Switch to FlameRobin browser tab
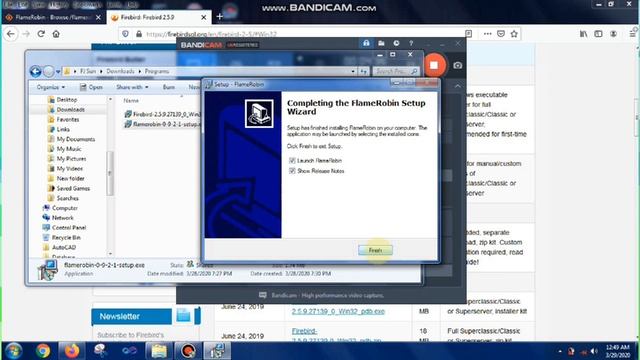The image size is (640, 360). point(53,18)
